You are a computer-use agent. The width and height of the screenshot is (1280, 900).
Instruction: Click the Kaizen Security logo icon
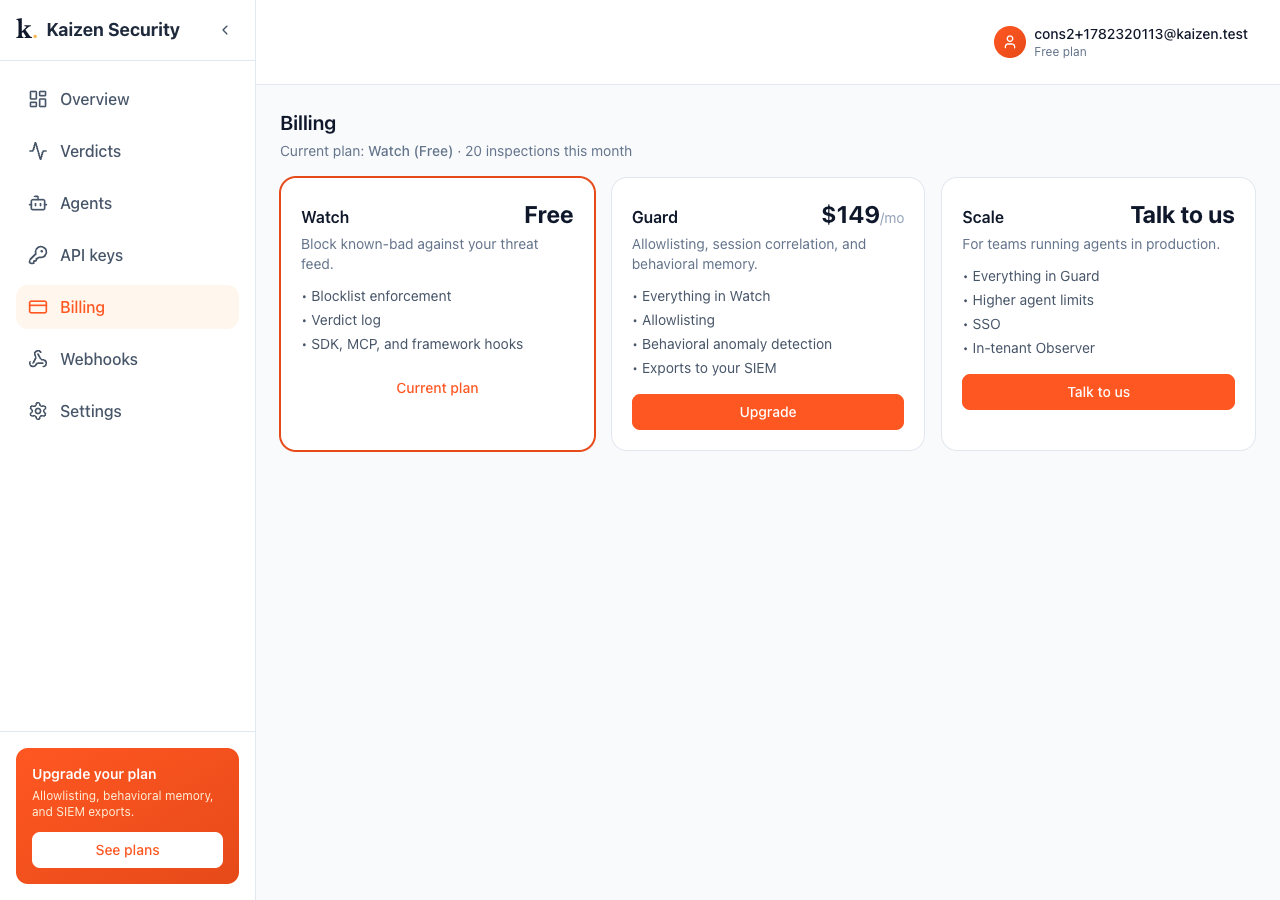(26, 30)
